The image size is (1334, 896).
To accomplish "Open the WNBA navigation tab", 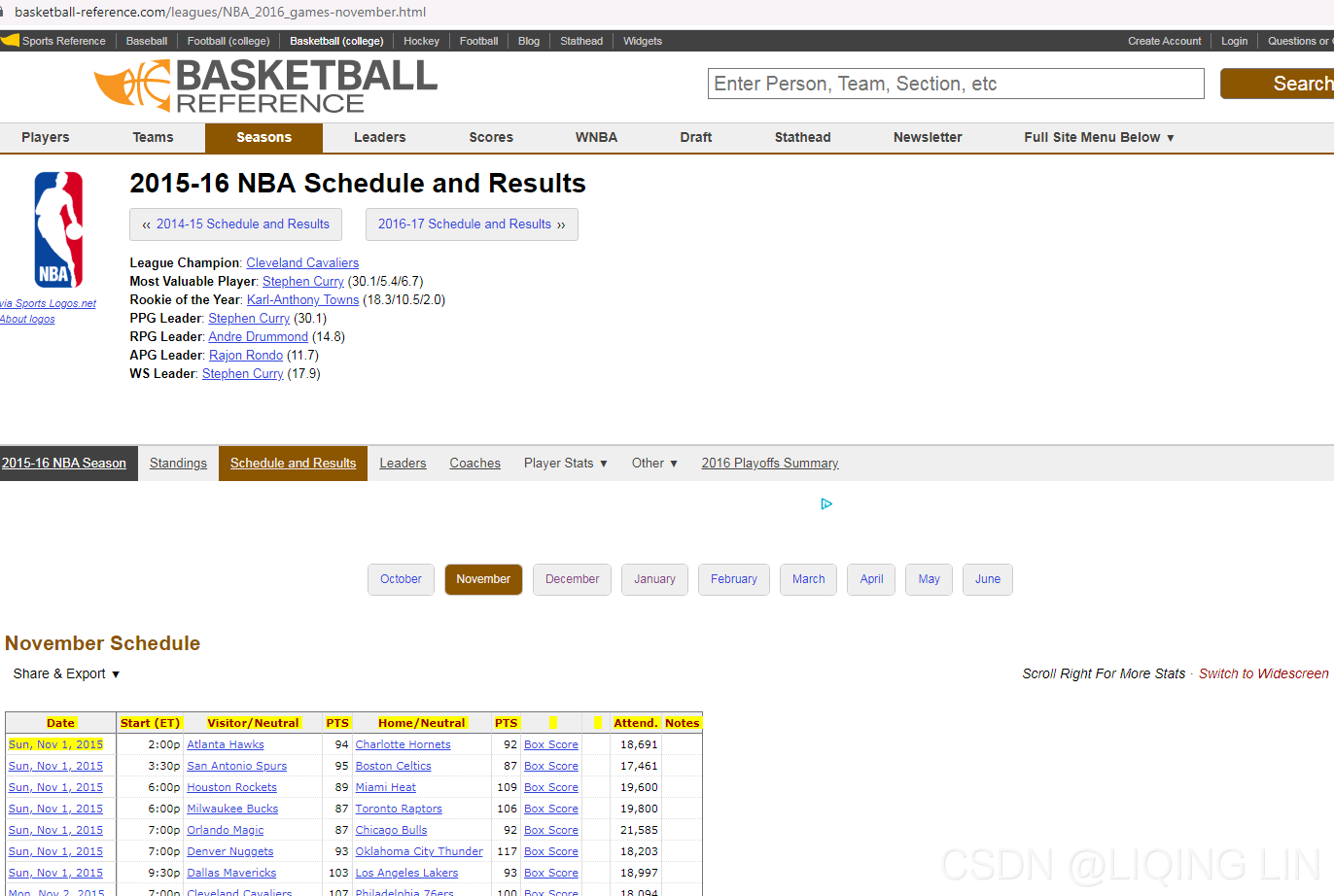I will point(596,137).
